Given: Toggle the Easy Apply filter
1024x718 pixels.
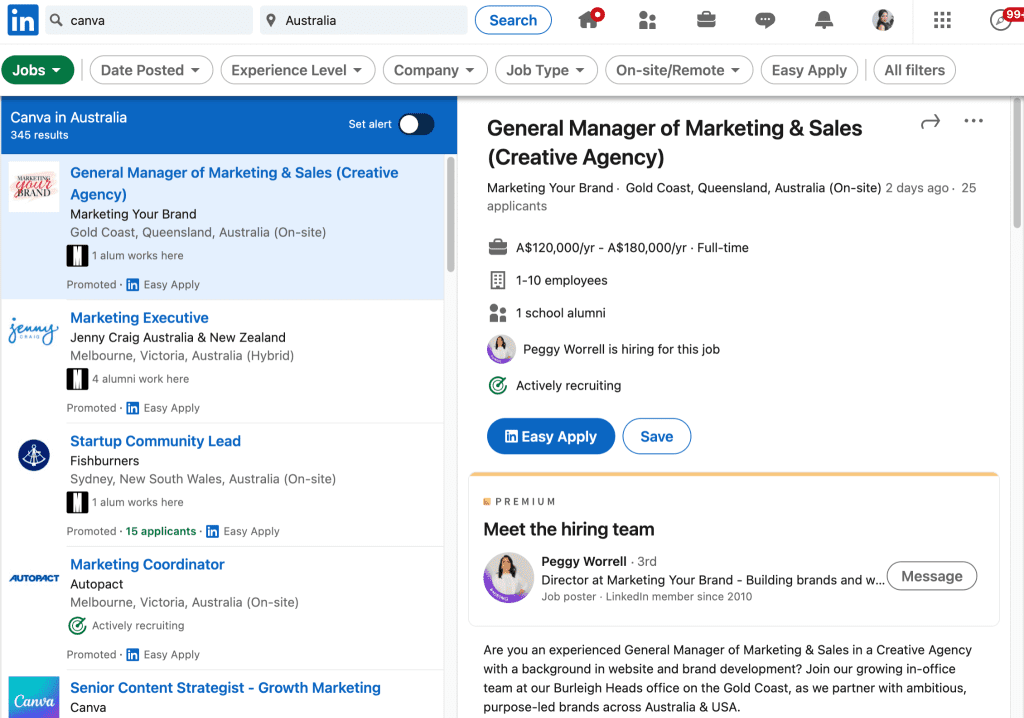Looking at the screenshot, I should coord(809,70).
